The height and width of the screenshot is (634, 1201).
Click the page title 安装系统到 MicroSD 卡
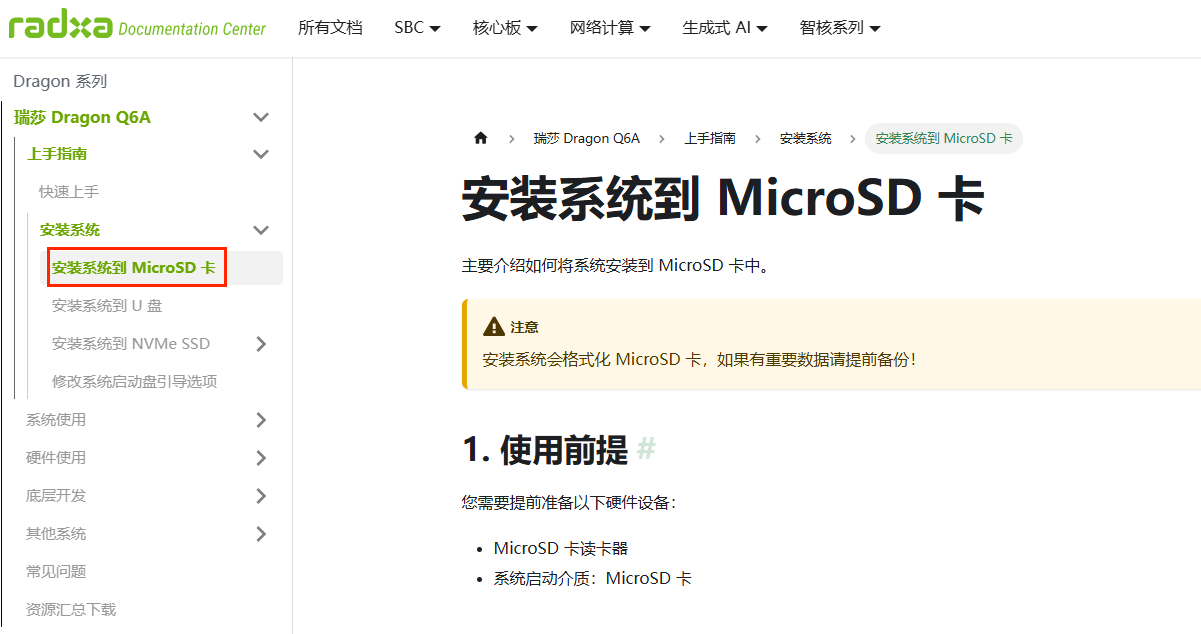click(723, 198)
